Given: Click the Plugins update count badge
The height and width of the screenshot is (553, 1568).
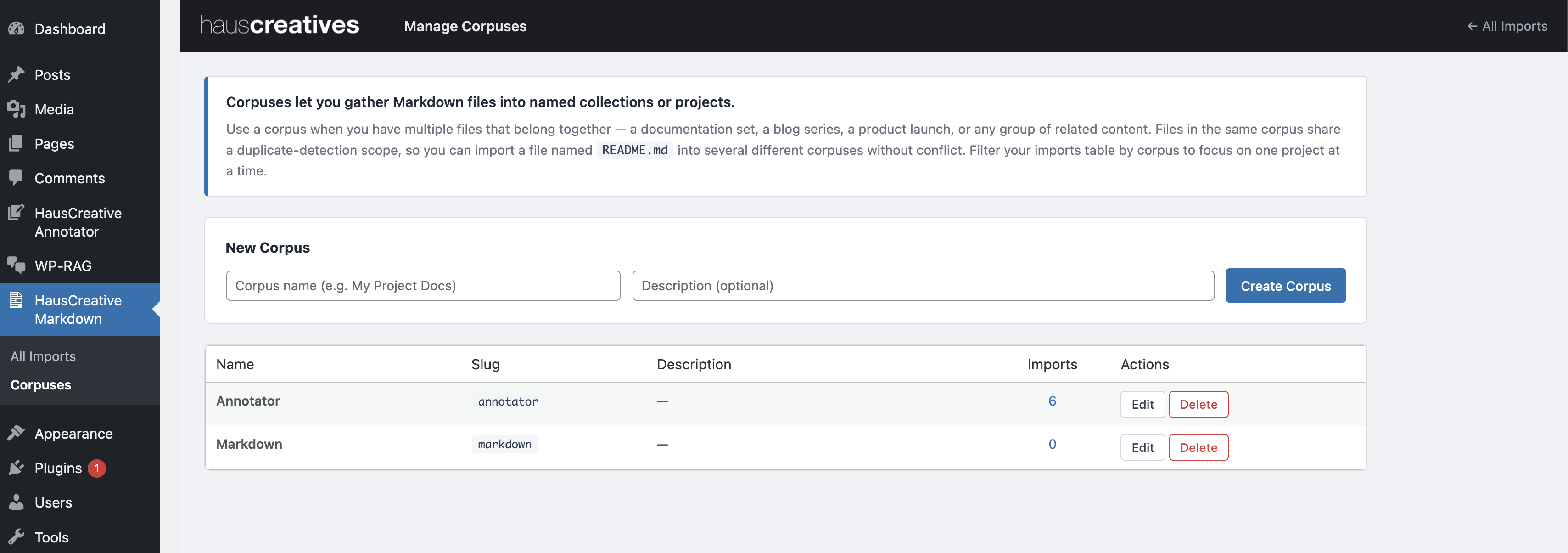Looking at the screenshot, I should 96,468.
